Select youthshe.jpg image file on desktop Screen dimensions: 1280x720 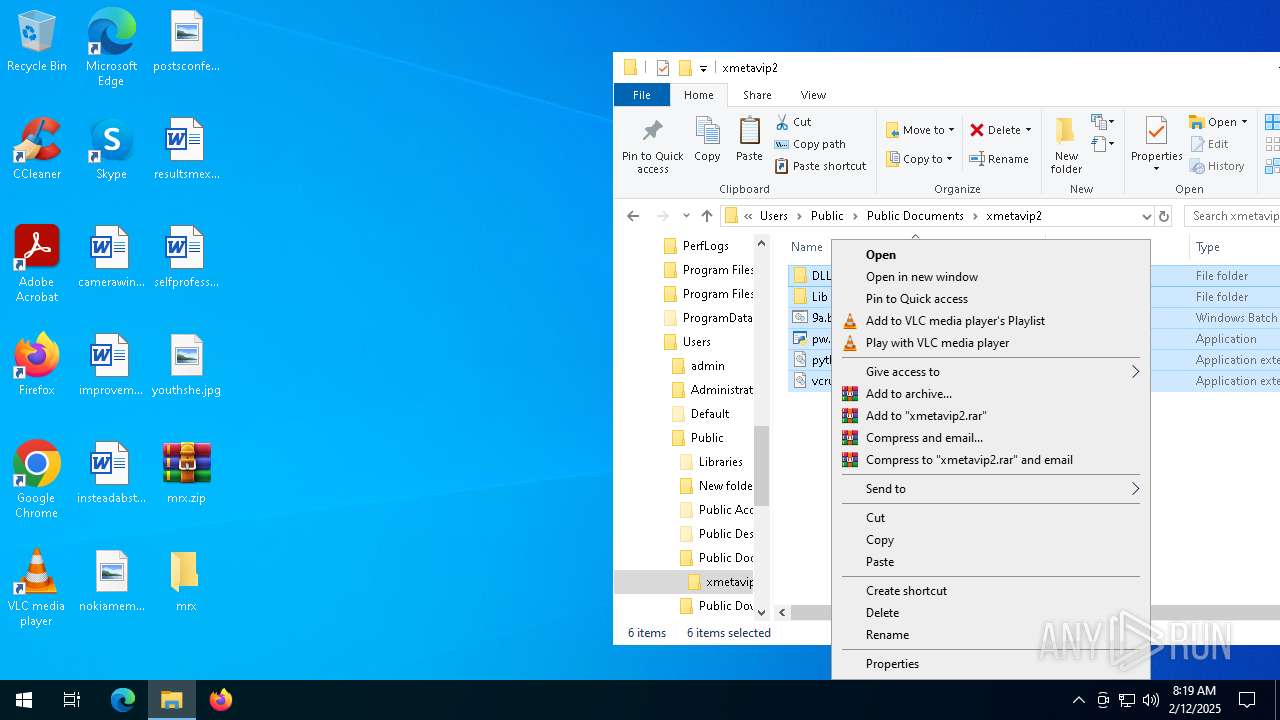[186, 365]
